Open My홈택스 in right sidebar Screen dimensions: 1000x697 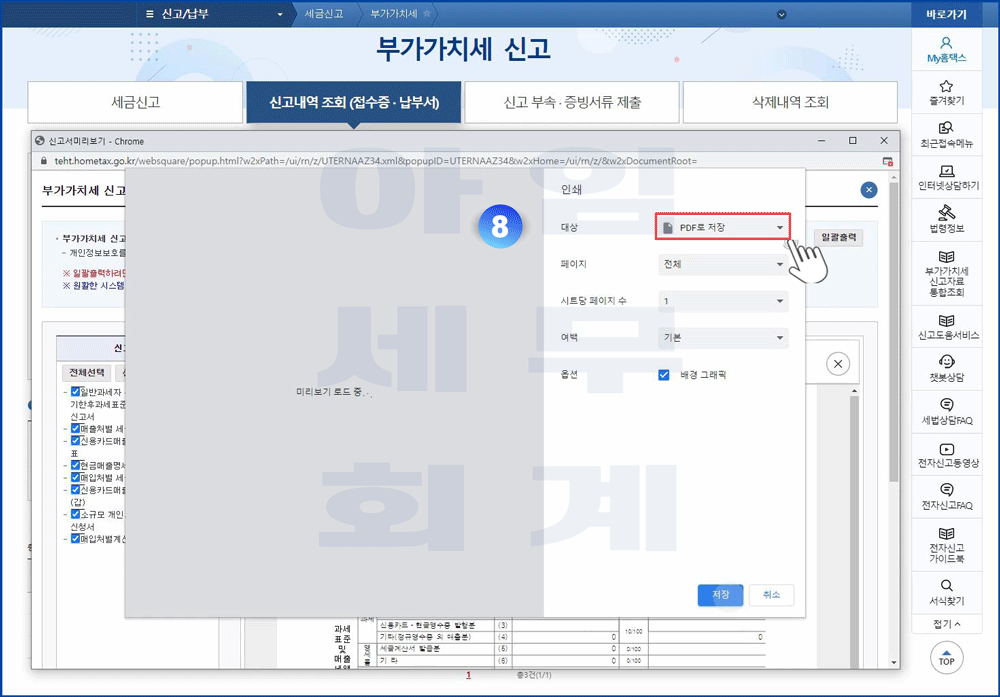pyautogui.click(x=946, y=49)
